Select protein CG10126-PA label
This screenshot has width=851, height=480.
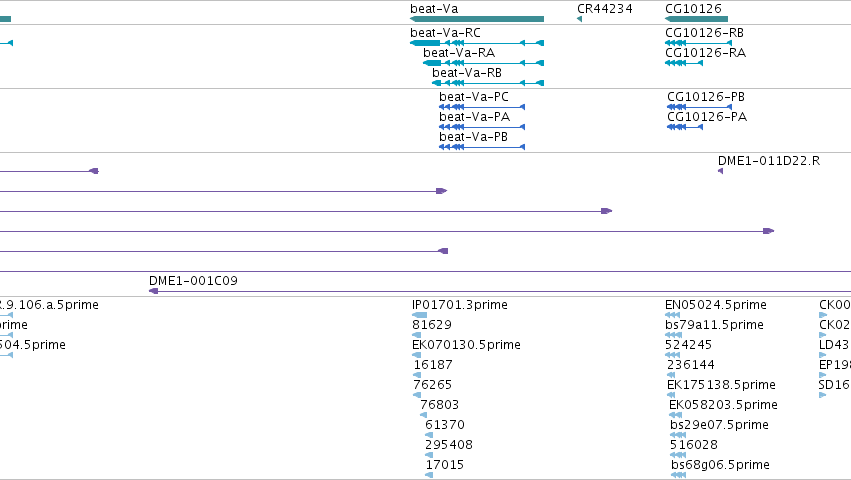click(x=707, y=117)
